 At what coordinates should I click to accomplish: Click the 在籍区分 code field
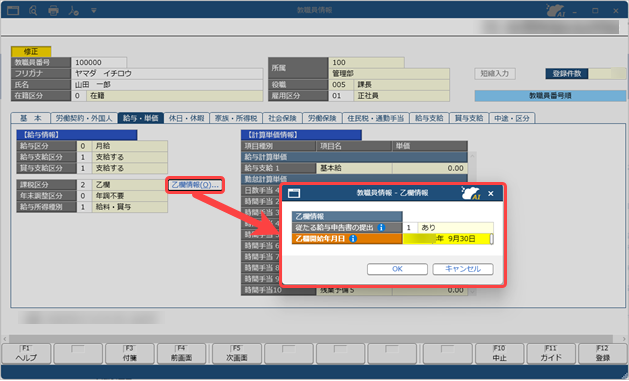pyautogui.click(x=78, y=96)
